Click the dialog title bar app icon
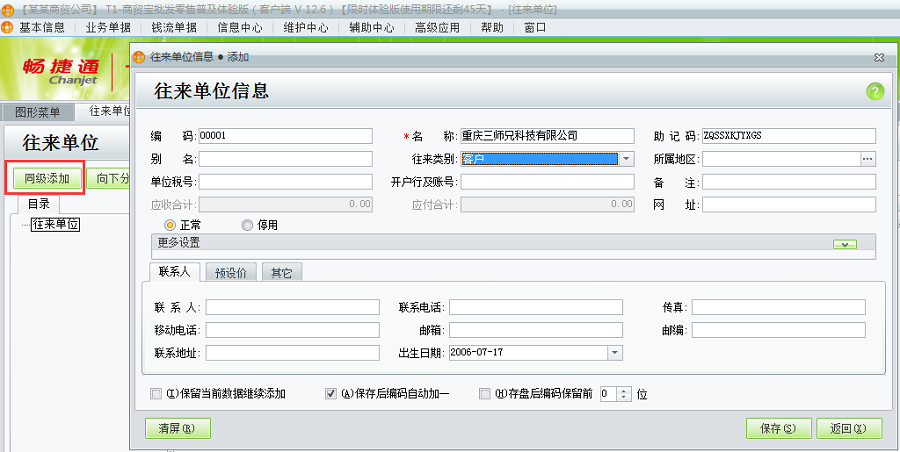900x452 pixels. pos(139,57)
